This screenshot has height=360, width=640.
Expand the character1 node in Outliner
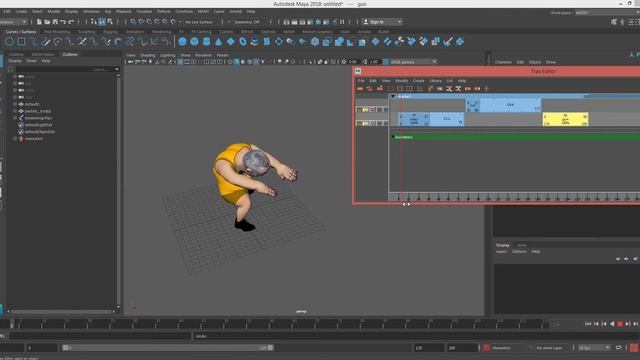coord(15,139)
